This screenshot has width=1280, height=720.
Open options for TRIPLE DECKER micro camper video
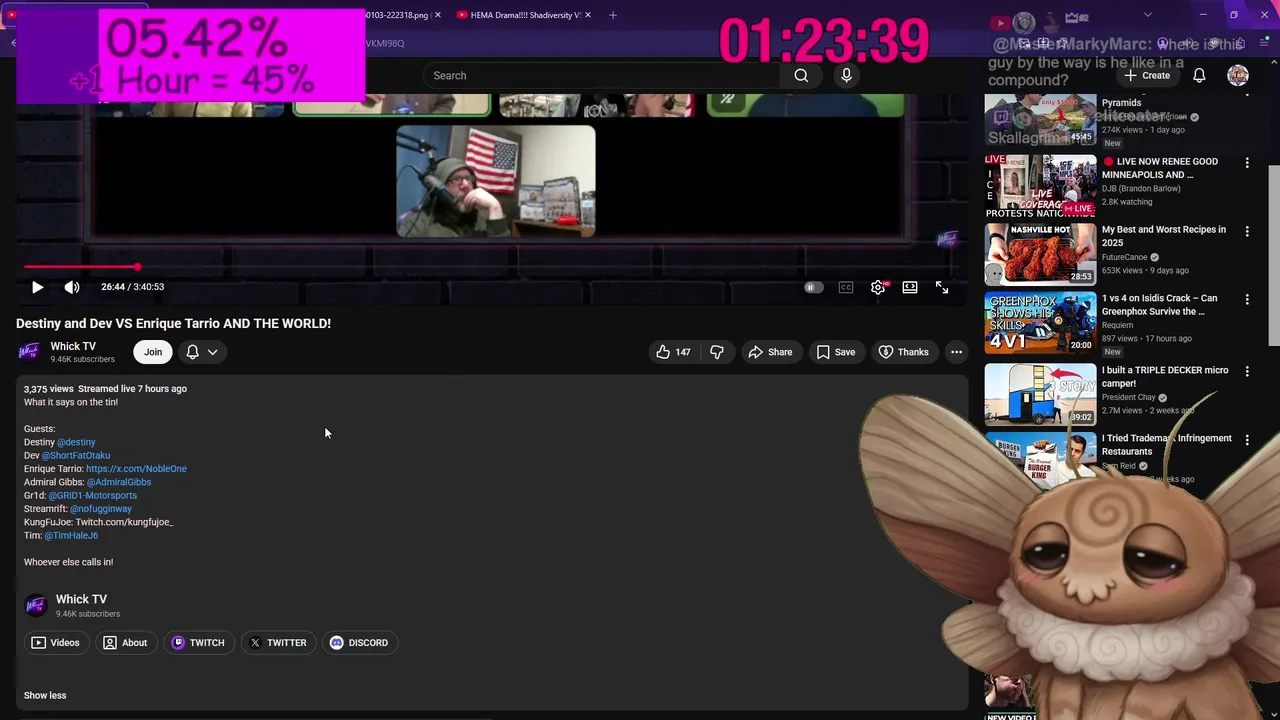pos(1247,371)
